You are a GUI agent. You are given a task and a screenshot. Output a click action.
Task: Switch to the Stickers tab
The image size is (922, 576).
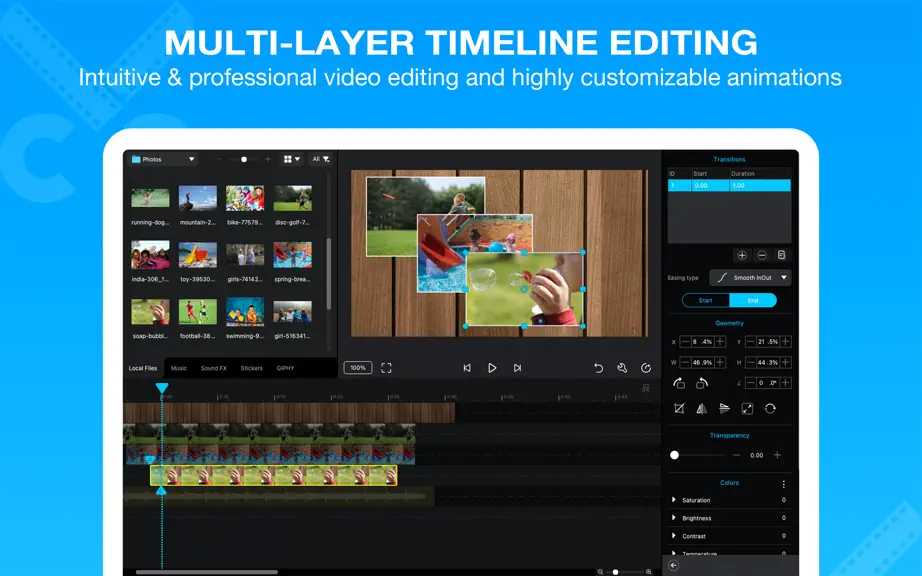tap(252, 369)
